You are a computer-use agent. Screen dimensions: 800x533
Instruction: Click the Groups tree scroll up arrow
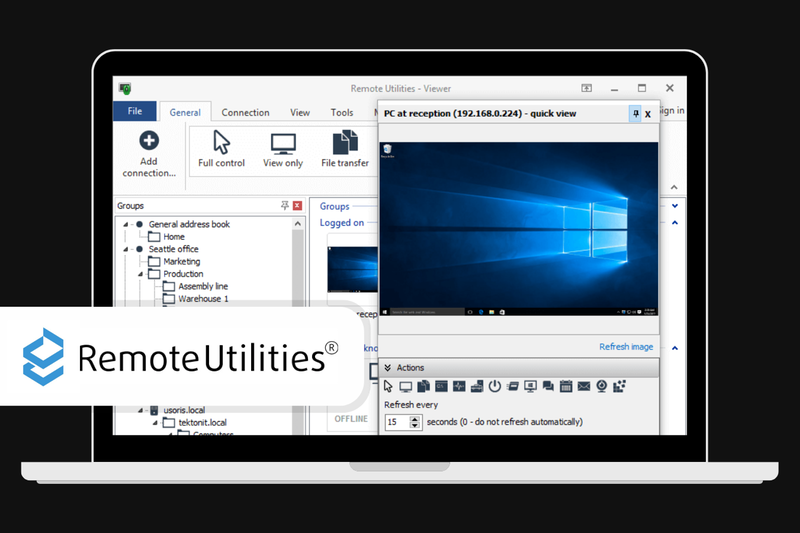(x=298, y=224)
